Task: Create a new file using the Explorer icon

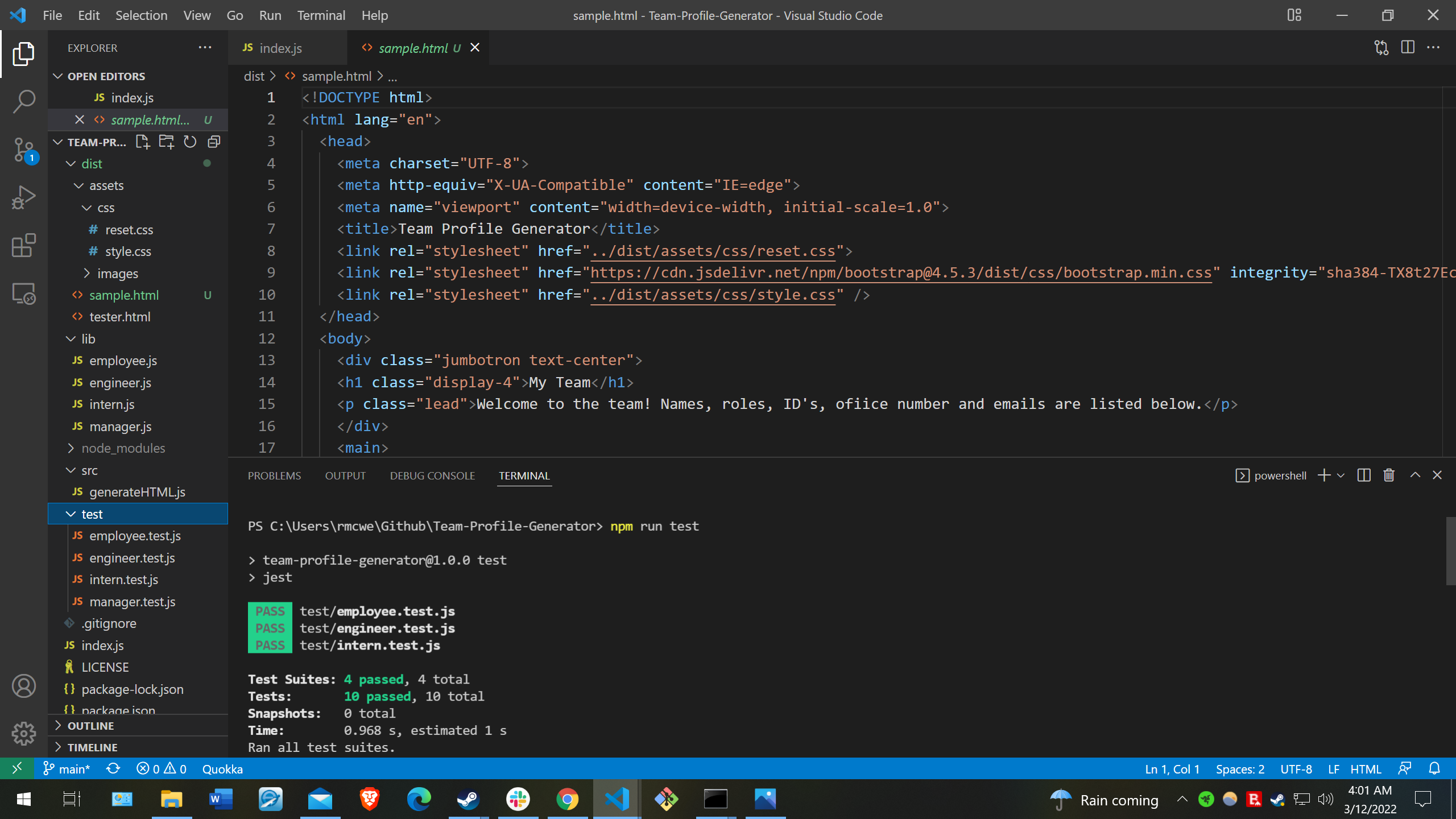Action: pyautogui.click(x=142, y=142)
